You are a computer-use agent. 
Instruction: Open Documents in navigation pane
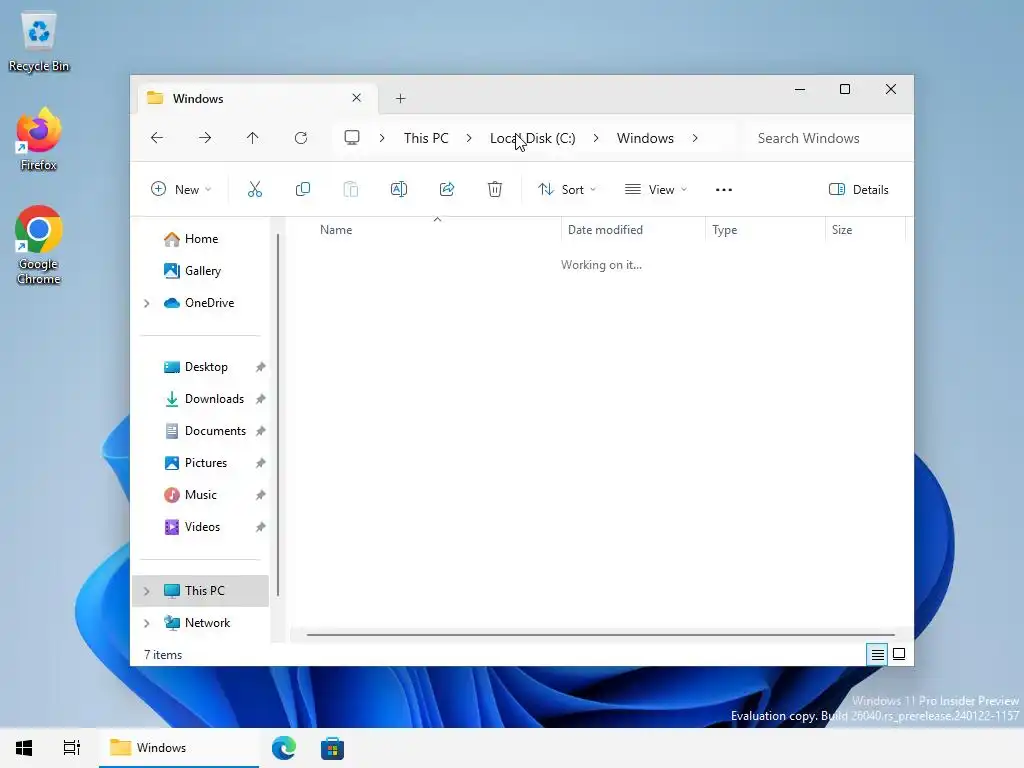pos(215,431)
